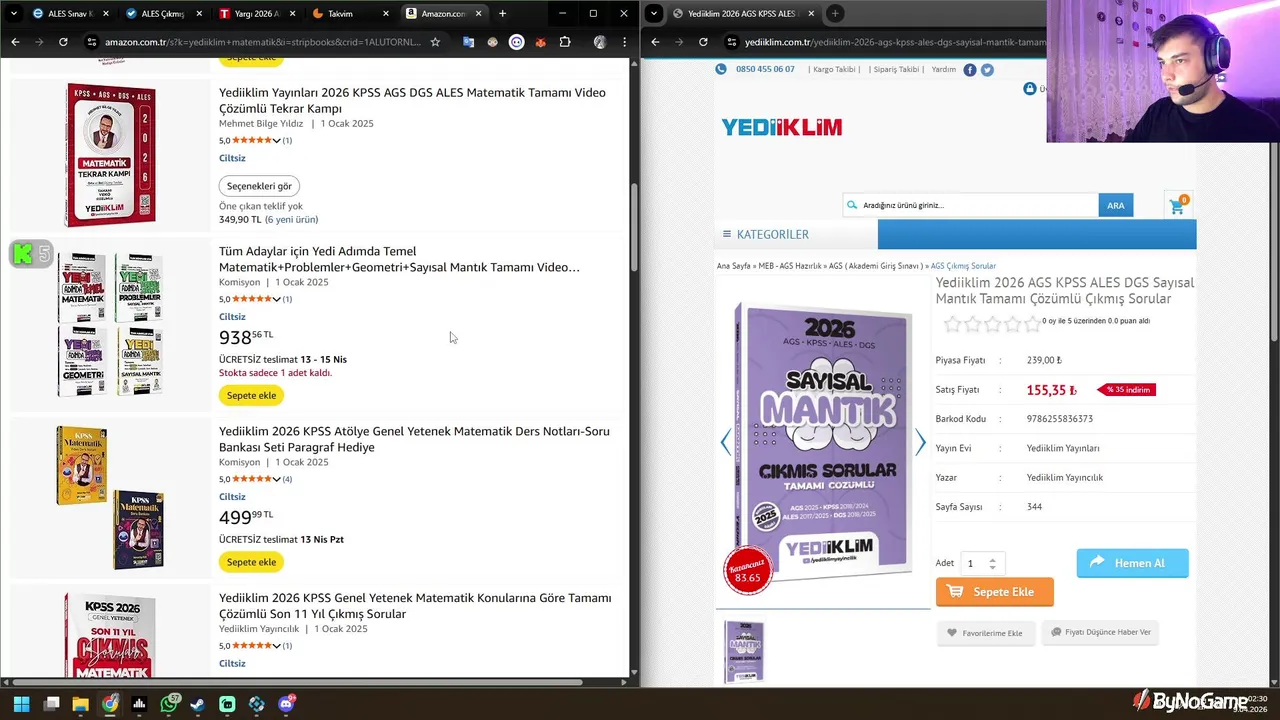This screenshot has width=1280, height=720.
Task: Open the '6 yeni ürün' offers link
Action: point(292,220)
